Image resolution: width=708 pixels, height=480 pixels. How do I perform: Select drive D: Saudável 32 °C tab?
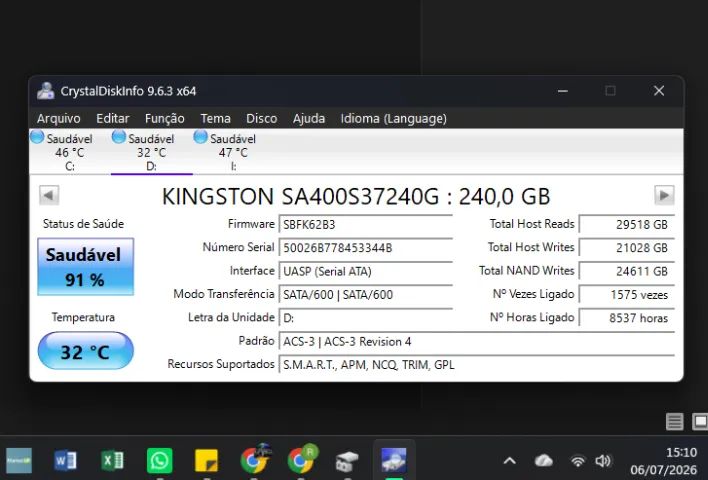[151, 152]
